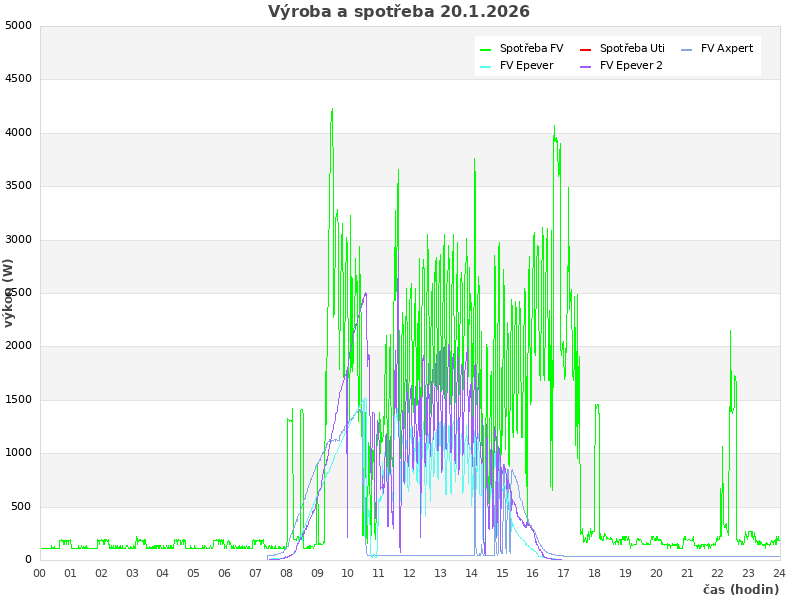The height and width of the screenshot is (600, 800).
Task: Click the 24 hour tick on the time axis
Action: [780, 573]
